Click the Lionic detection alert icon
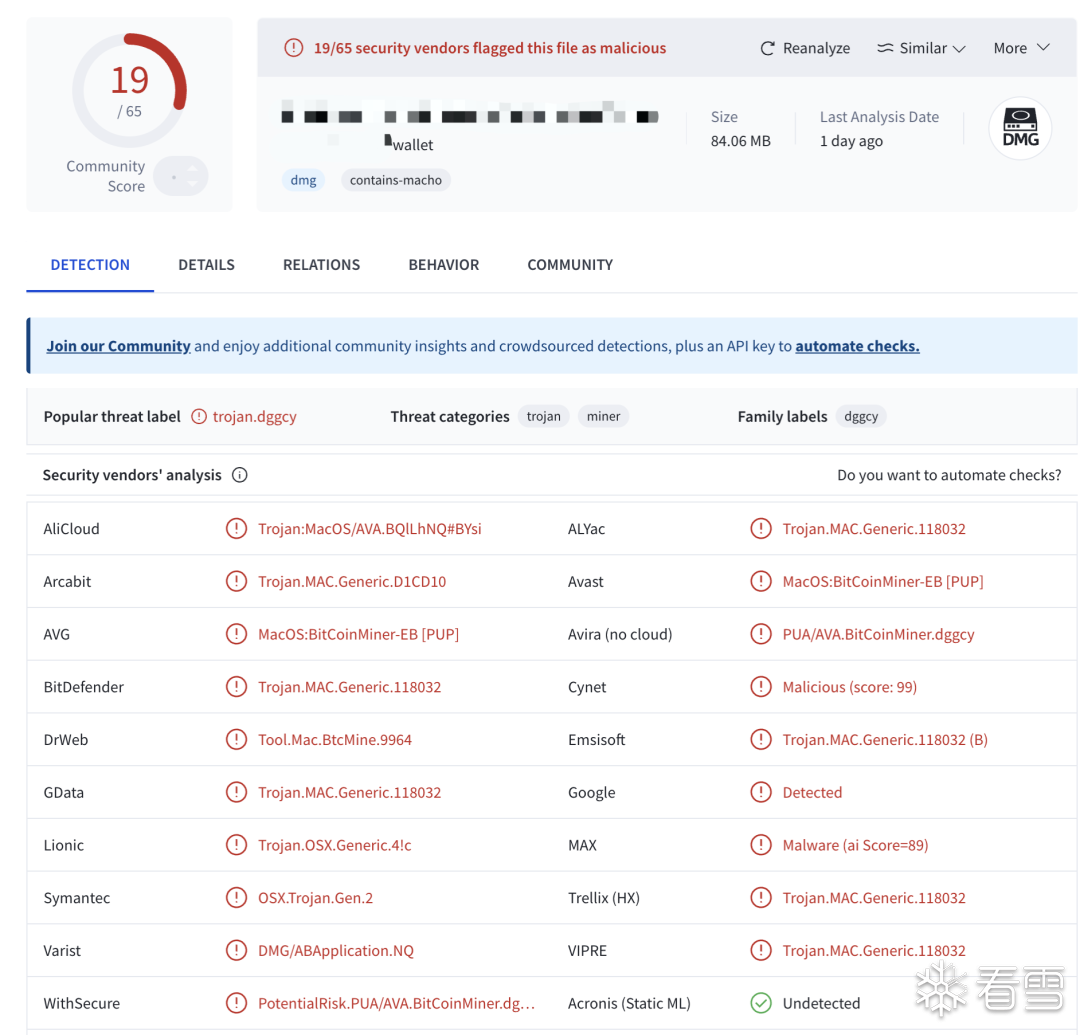 coord(236,845)
